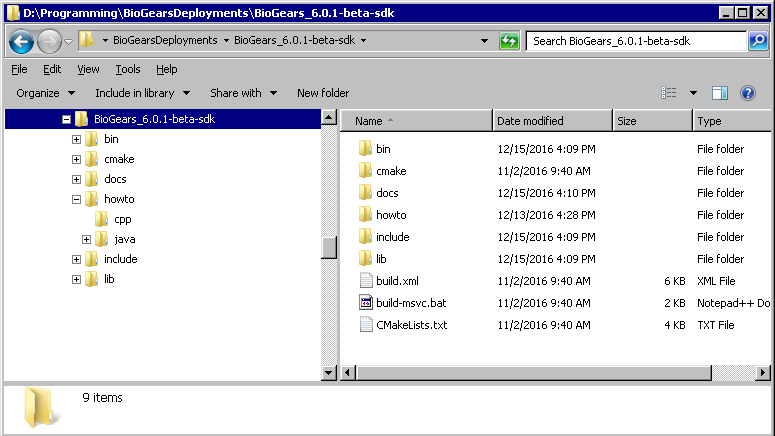Click into the Search BioGears_6.0.1-beta-sdk field
775x436 pixels.
pyautogui.click(x=636, y=41)
